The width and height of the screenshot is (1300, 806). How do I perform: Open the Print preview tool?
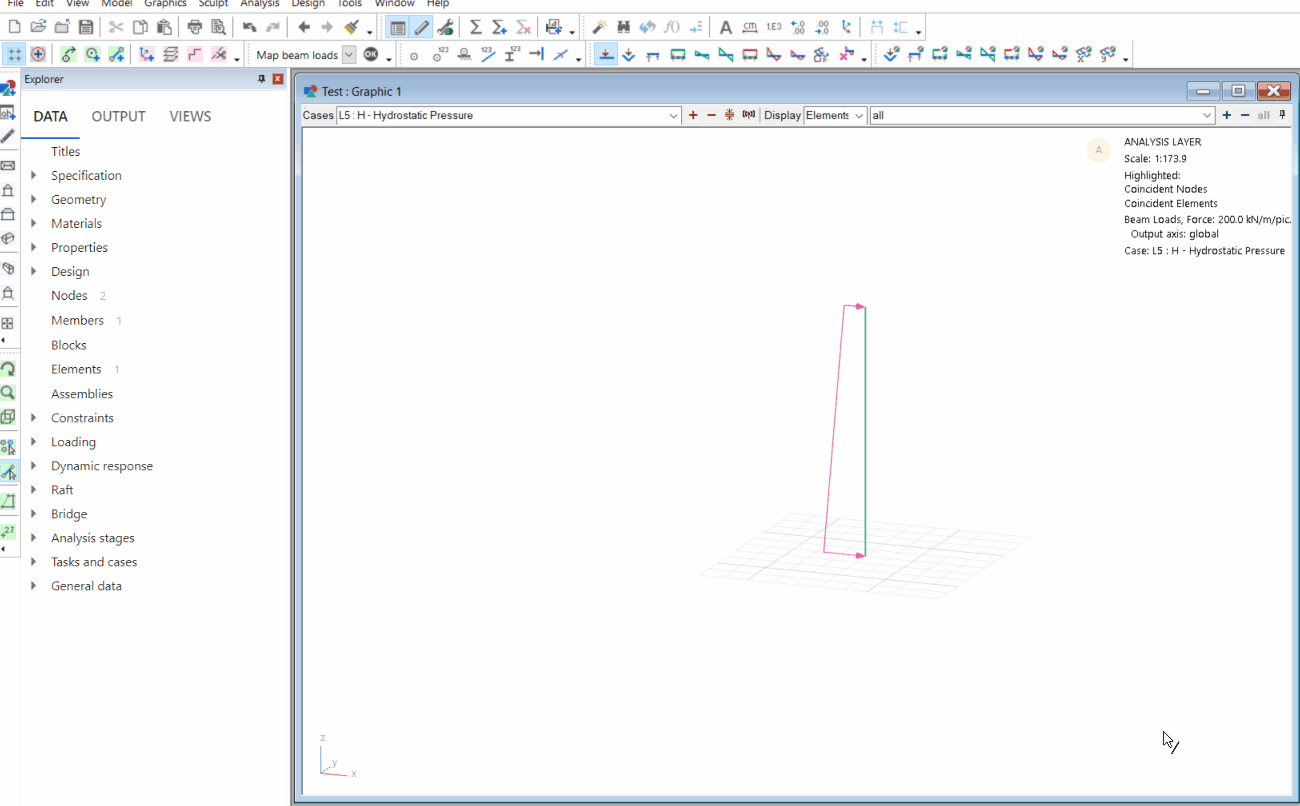tap(218, 27)
